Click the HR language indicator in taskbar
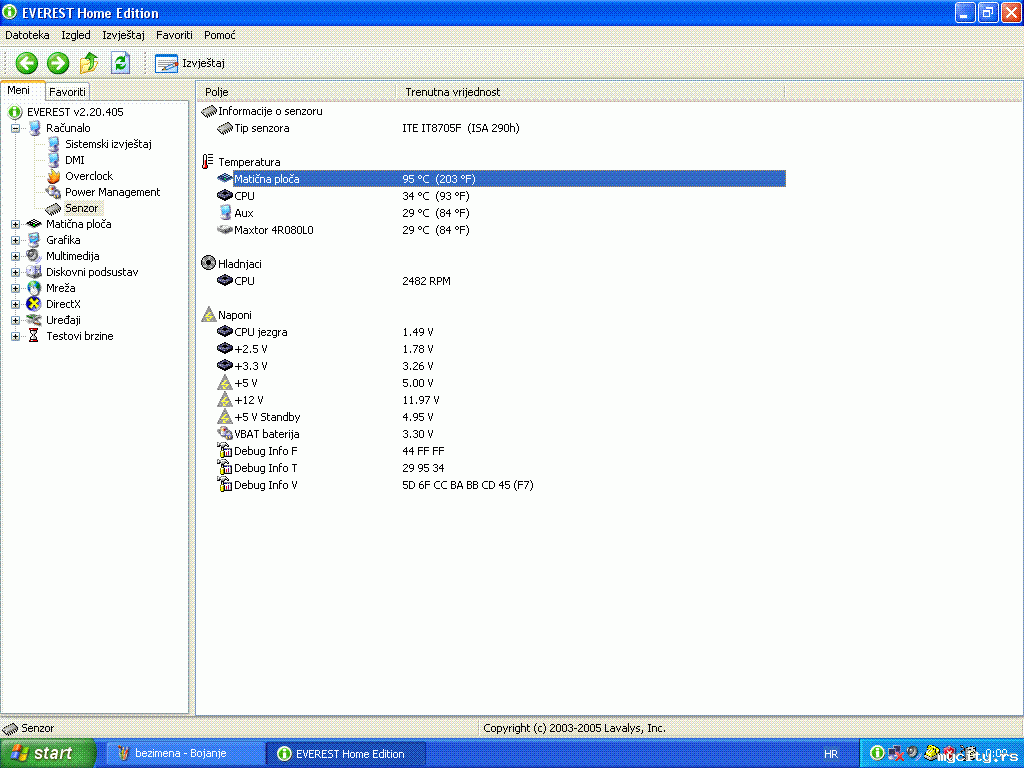The width and height of the screenshot is (1024, 768). coord(831,754)
